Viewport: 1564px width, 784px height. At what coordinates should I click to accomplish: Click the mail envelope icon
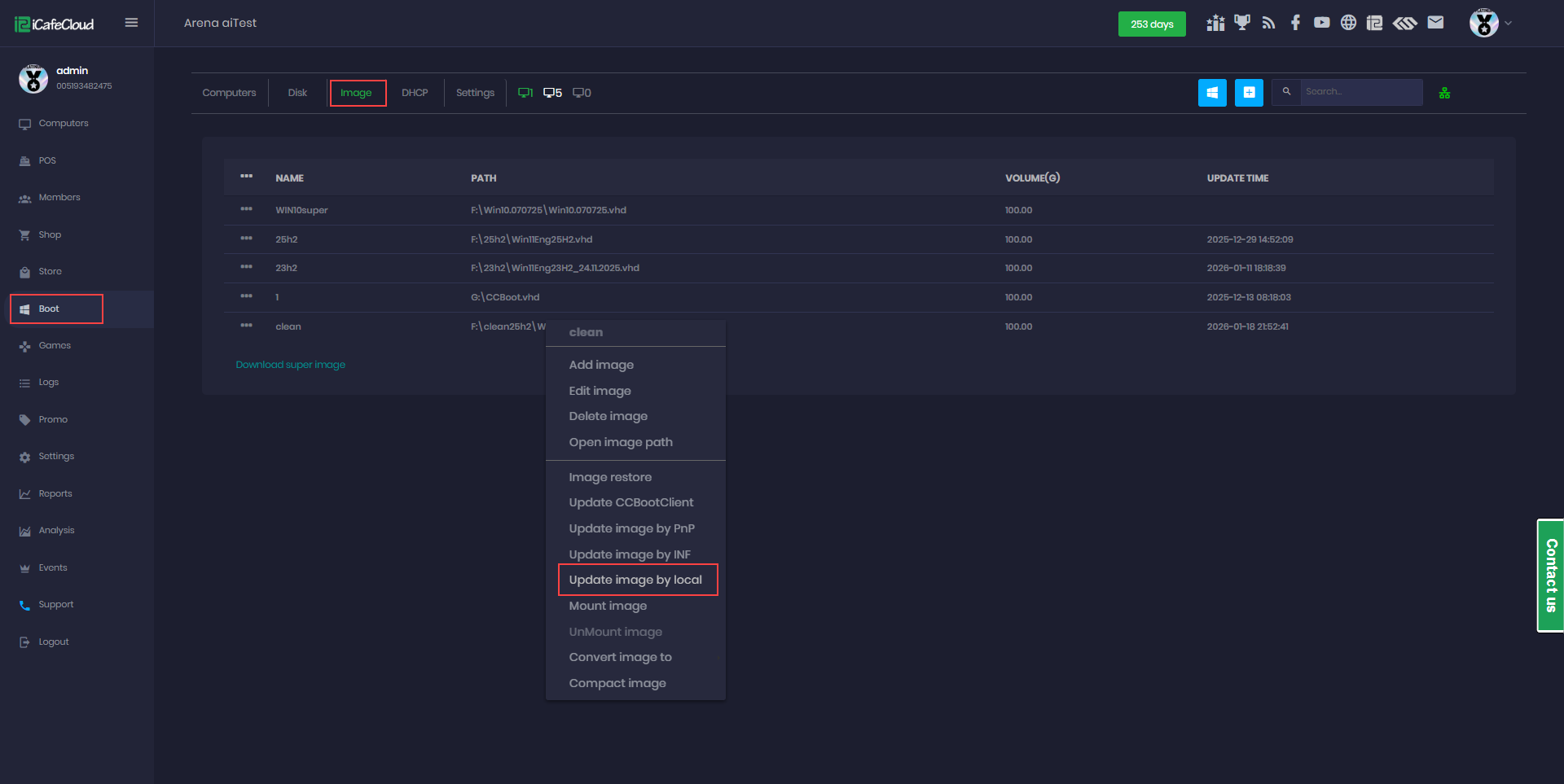[1435, 23]
